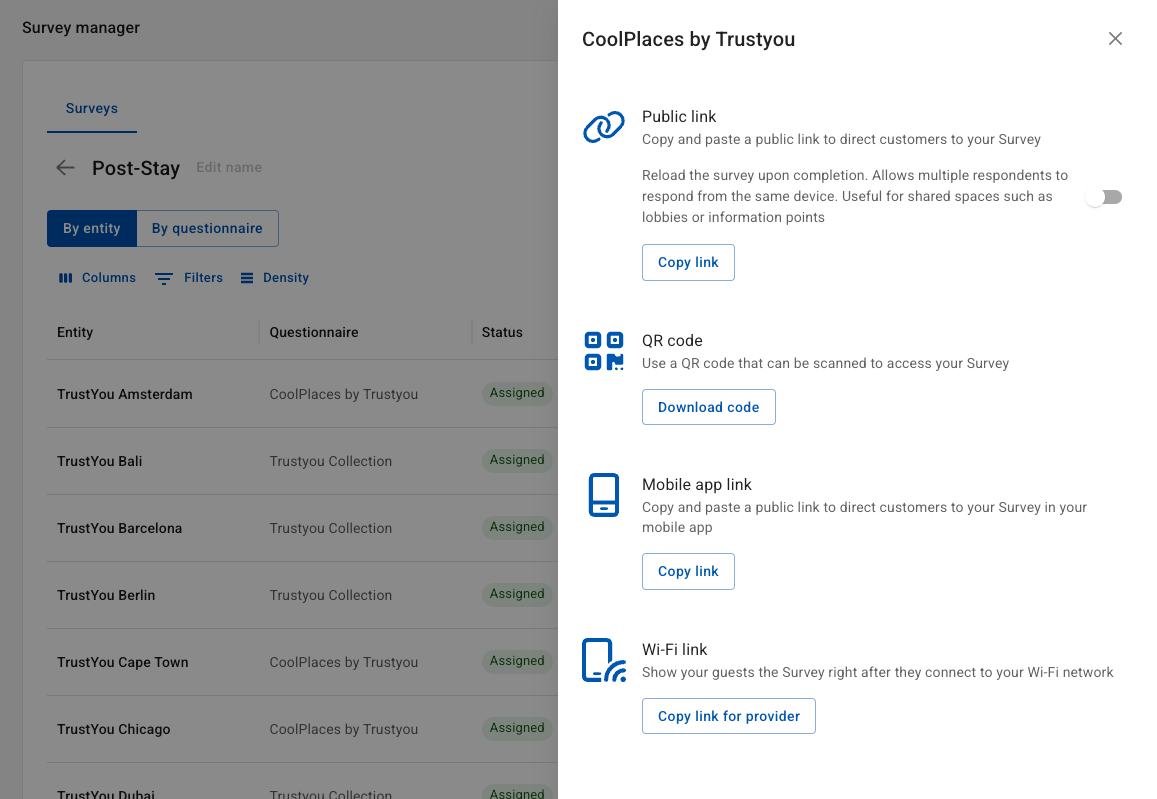The width and height of the screenshot is (1157, 799).
Task: Sort by the Questionnaire column header
Action: [314, 333]
